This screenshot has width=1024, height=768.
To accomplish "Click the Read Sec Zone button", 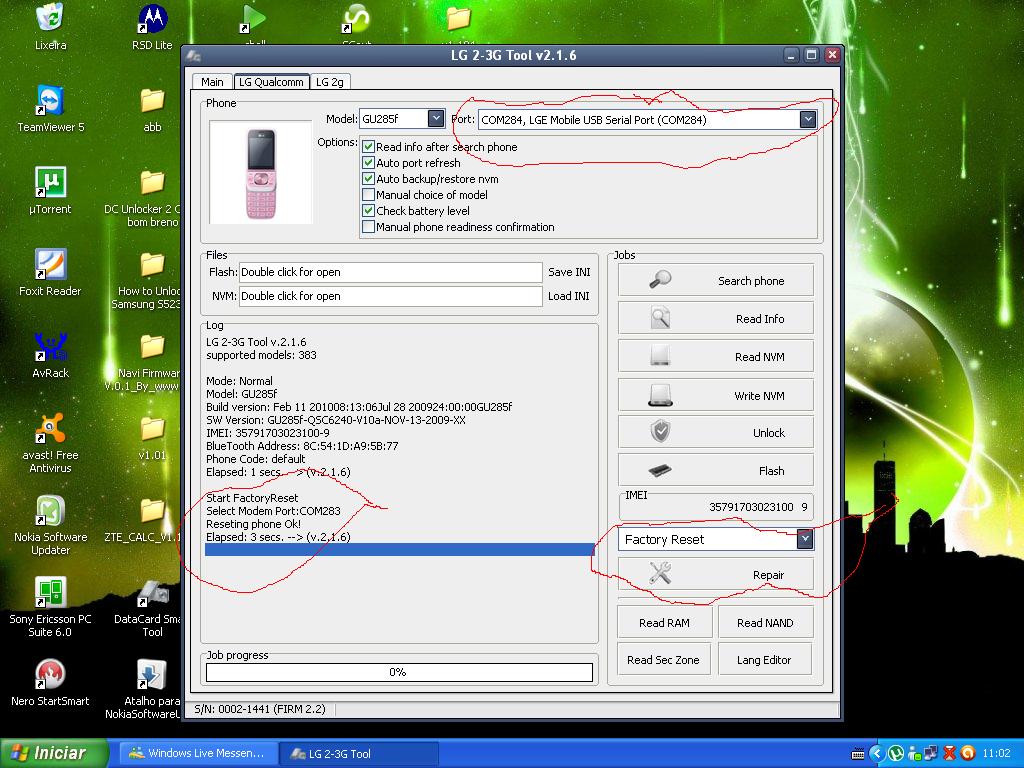I will (663, 660).
